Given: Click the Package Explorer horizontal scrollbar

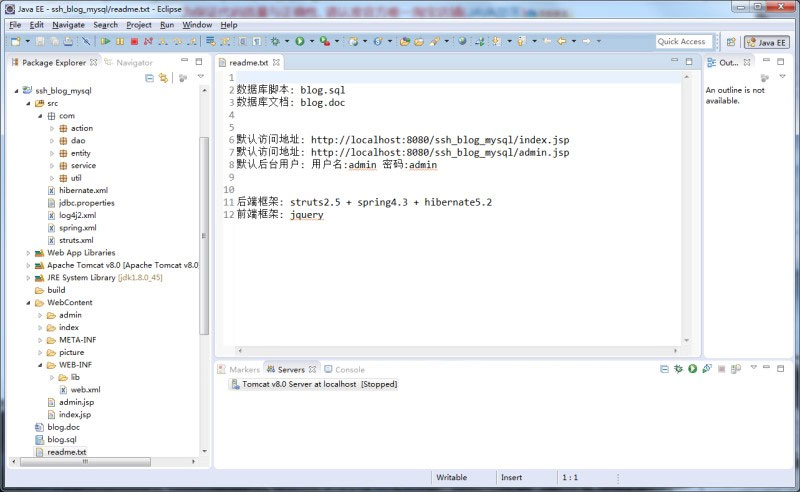Looking at the screenshot, I should pyautogui.click(x=85, y=461).
